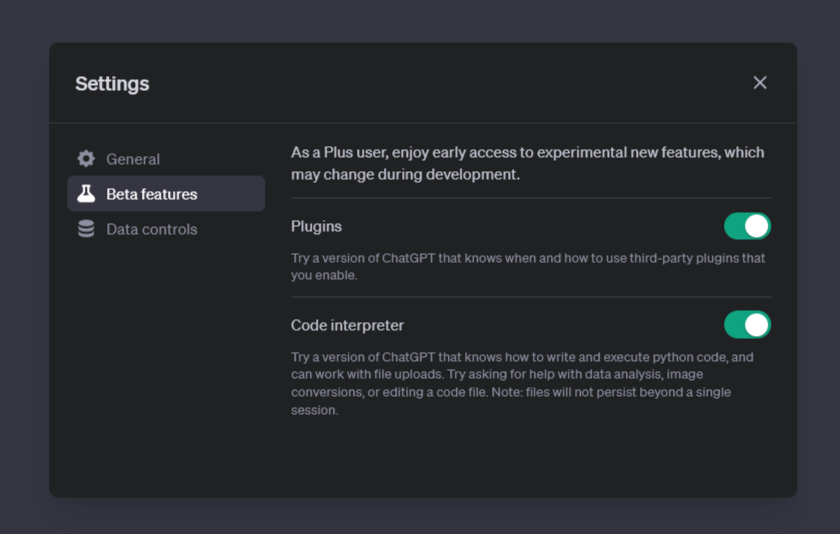840x534 pixels.
Task: Click the Code interpreter label text
Action: [347, 325]
